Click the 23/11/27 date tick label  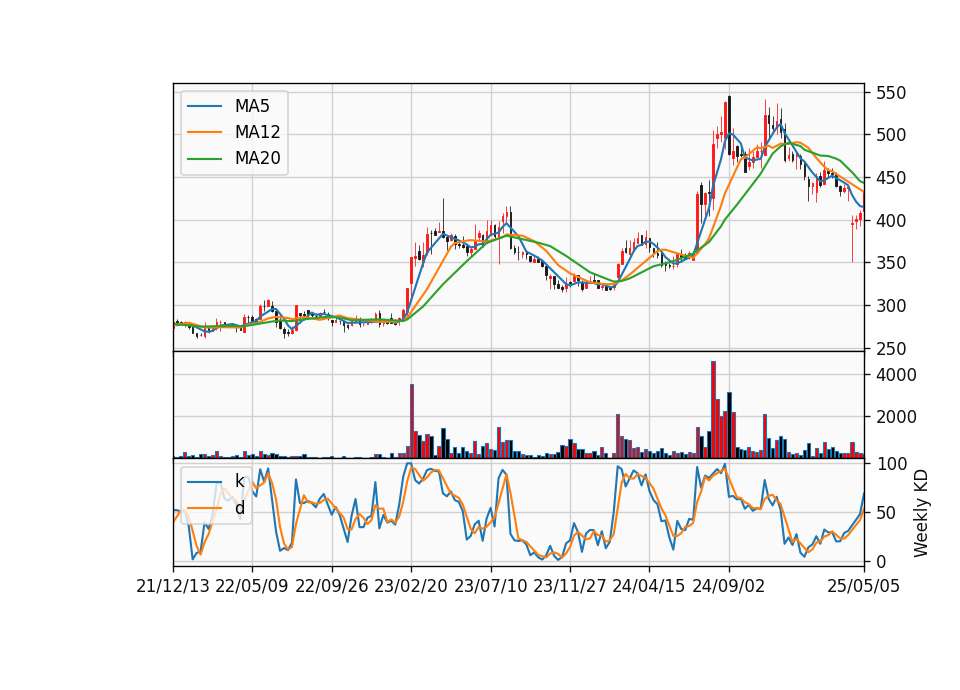click(570, 586)
